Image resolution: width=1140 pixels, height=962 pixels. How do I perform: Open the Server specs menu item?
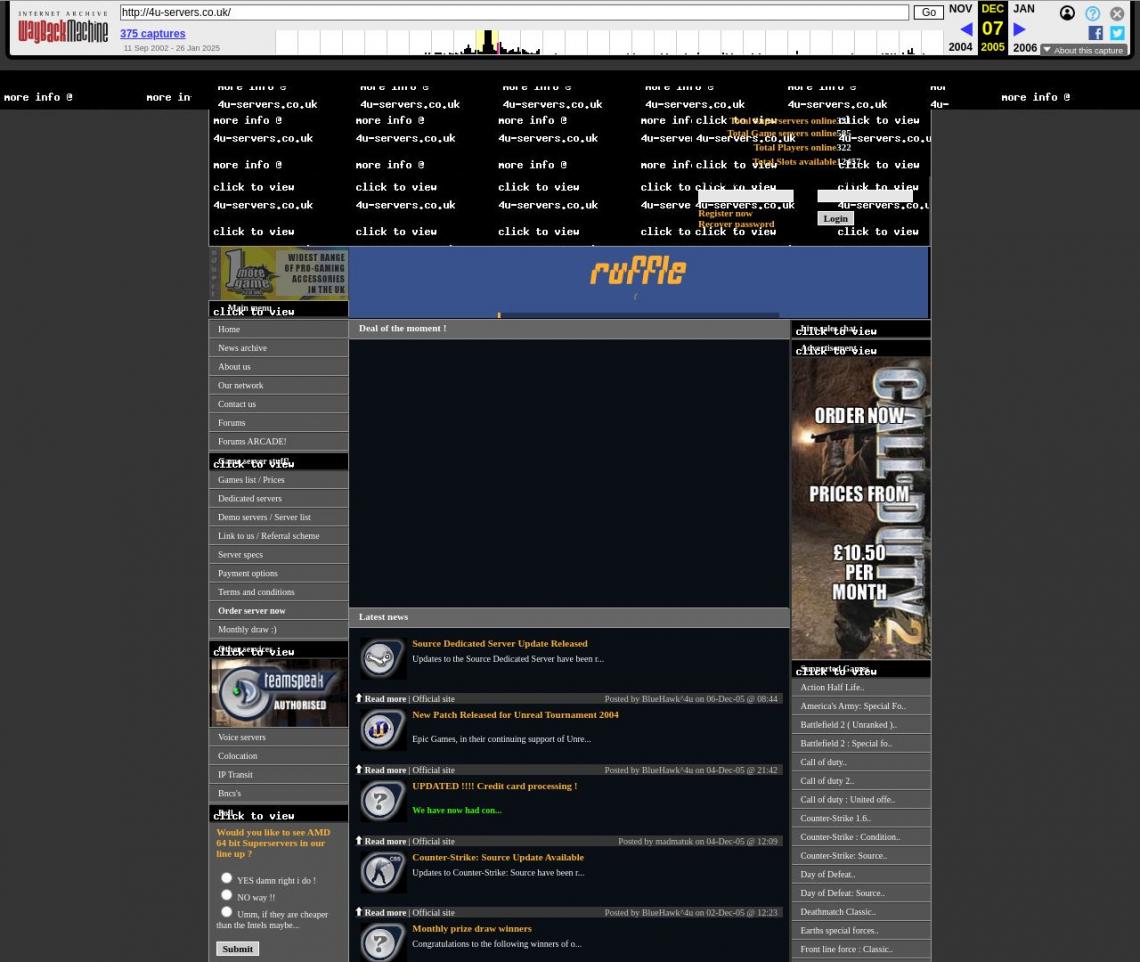coord(278,555)
